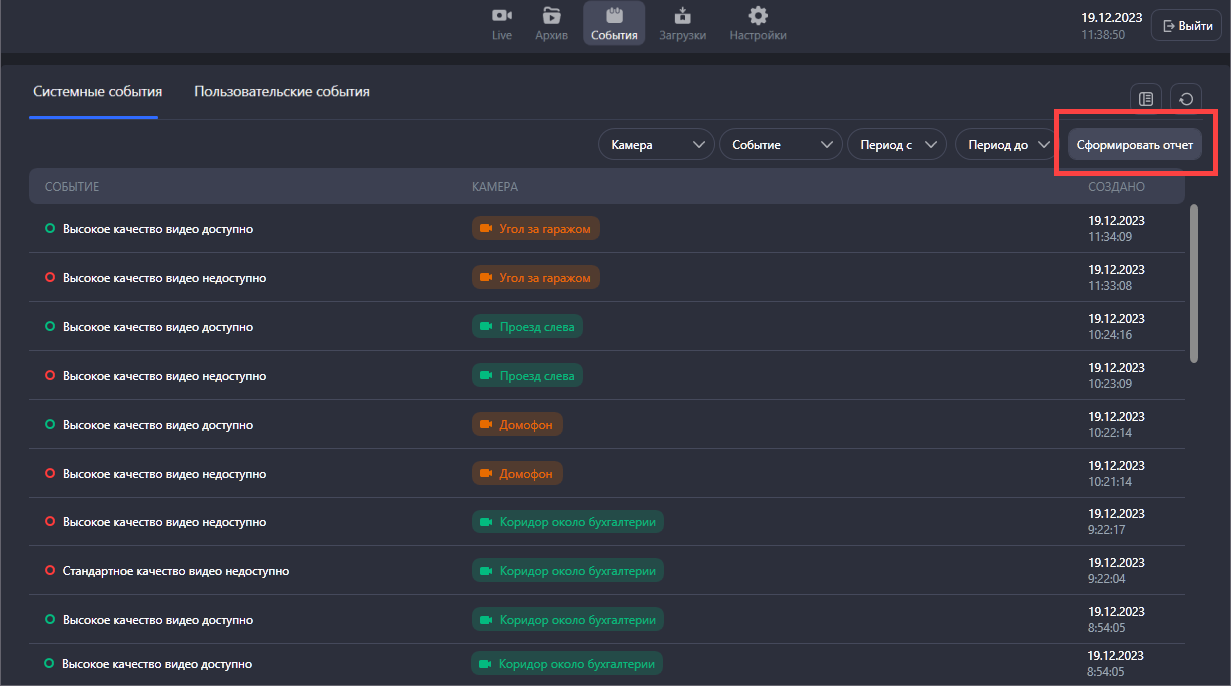The width and height of the screenshot is (1231, 686).
Task: Click the list view layout icon
Action: coord(1146,99)
